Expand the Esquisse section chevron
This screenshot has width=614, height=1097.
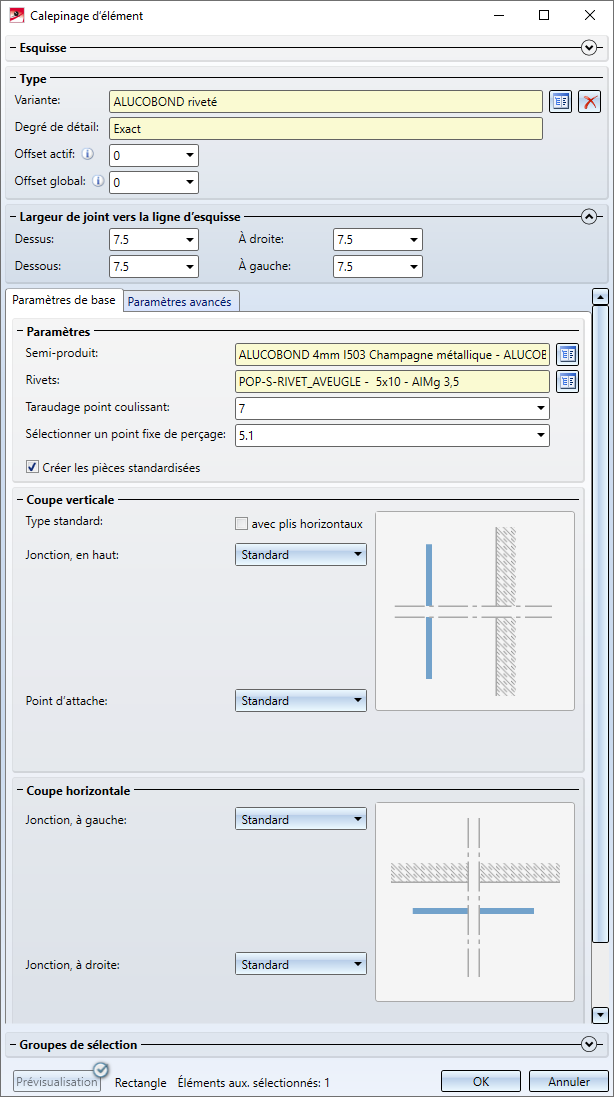tap(589, 48)
